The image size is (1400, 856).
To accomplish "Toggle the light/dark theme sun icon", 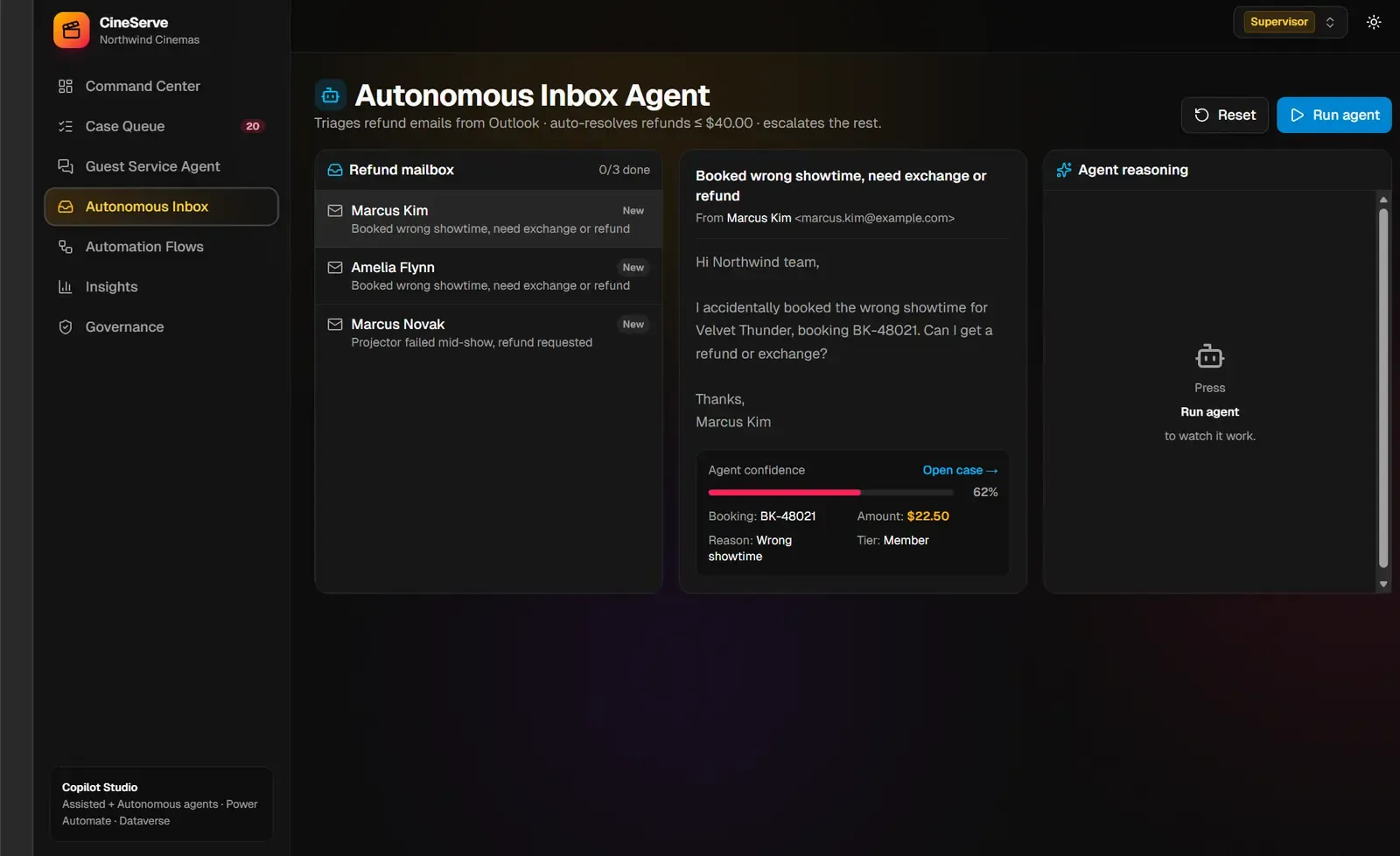I will [1374, 22].
